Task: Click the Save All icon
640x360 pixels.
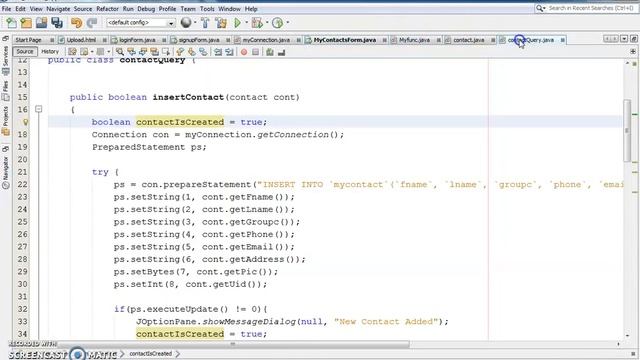Action: (x=57, y=23)
